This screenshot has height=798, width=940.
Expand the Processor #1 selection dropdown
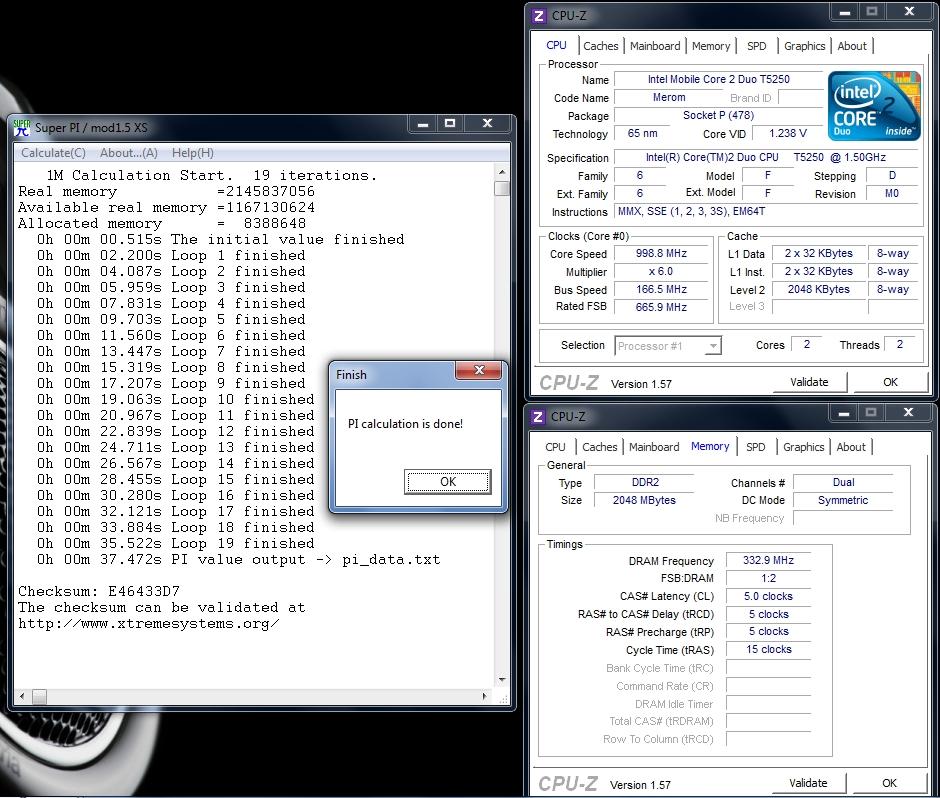713,346
